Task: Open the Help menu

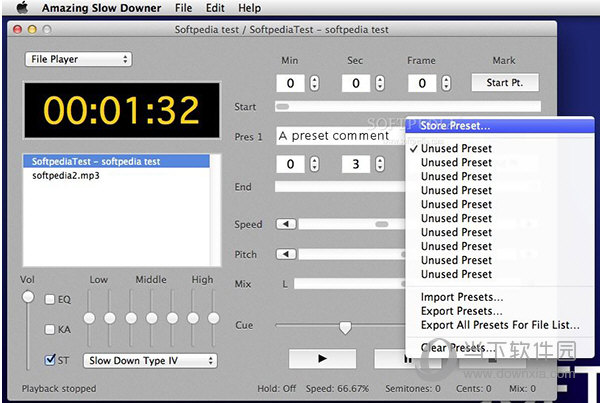Action: pyautogui.click(x=249, y=8)
